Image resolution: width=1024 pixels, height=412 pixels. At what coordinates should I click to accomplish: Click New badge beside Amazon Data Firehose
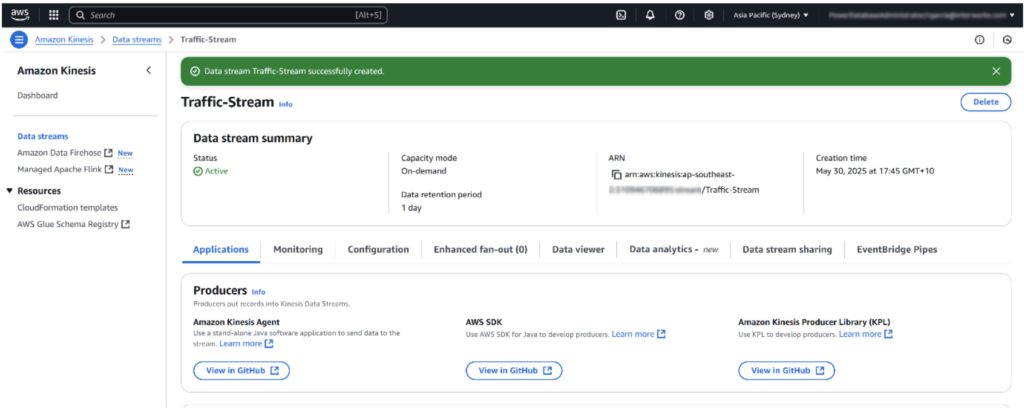click(x=125, y=153)
